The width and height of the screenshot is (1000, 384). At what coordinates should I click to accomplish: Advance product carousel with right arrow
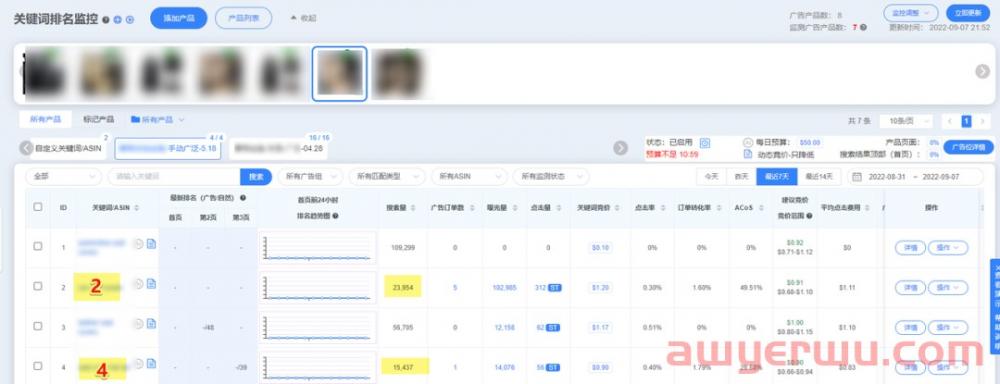(x=982, y=71)
